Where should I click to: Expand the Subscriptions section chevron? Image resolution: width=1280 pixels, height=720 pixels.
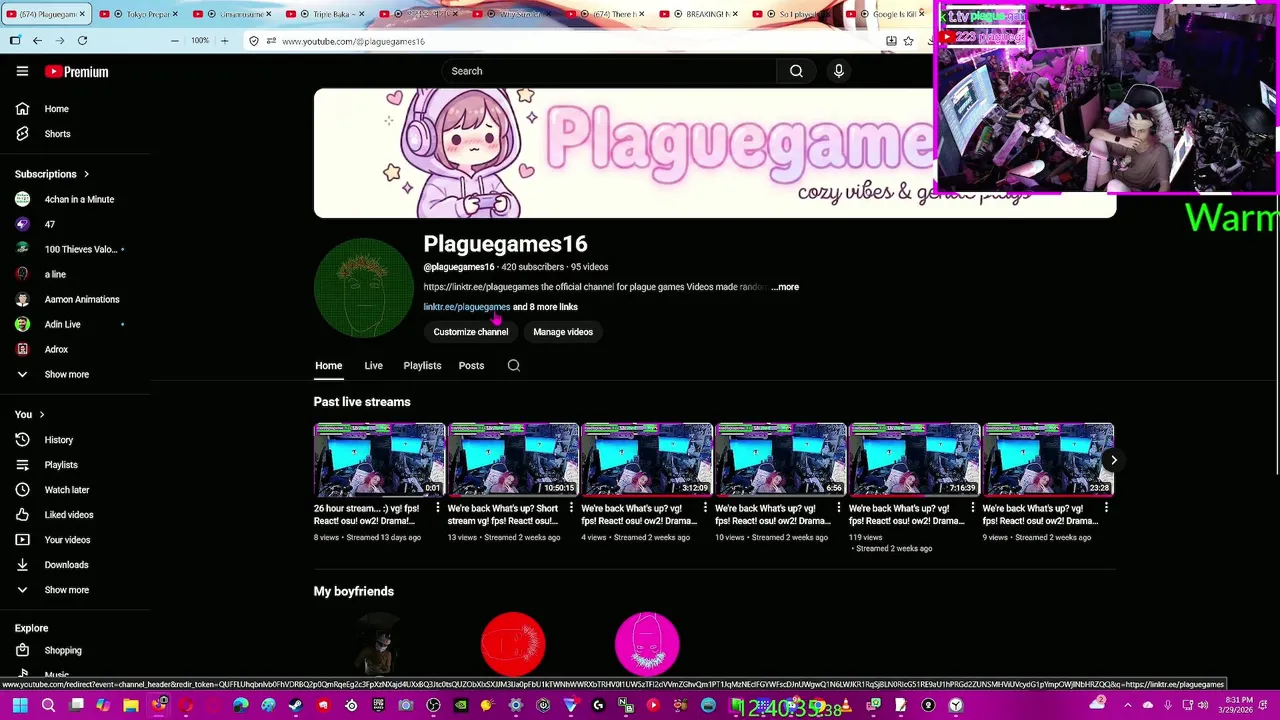(x=86, y=174)
